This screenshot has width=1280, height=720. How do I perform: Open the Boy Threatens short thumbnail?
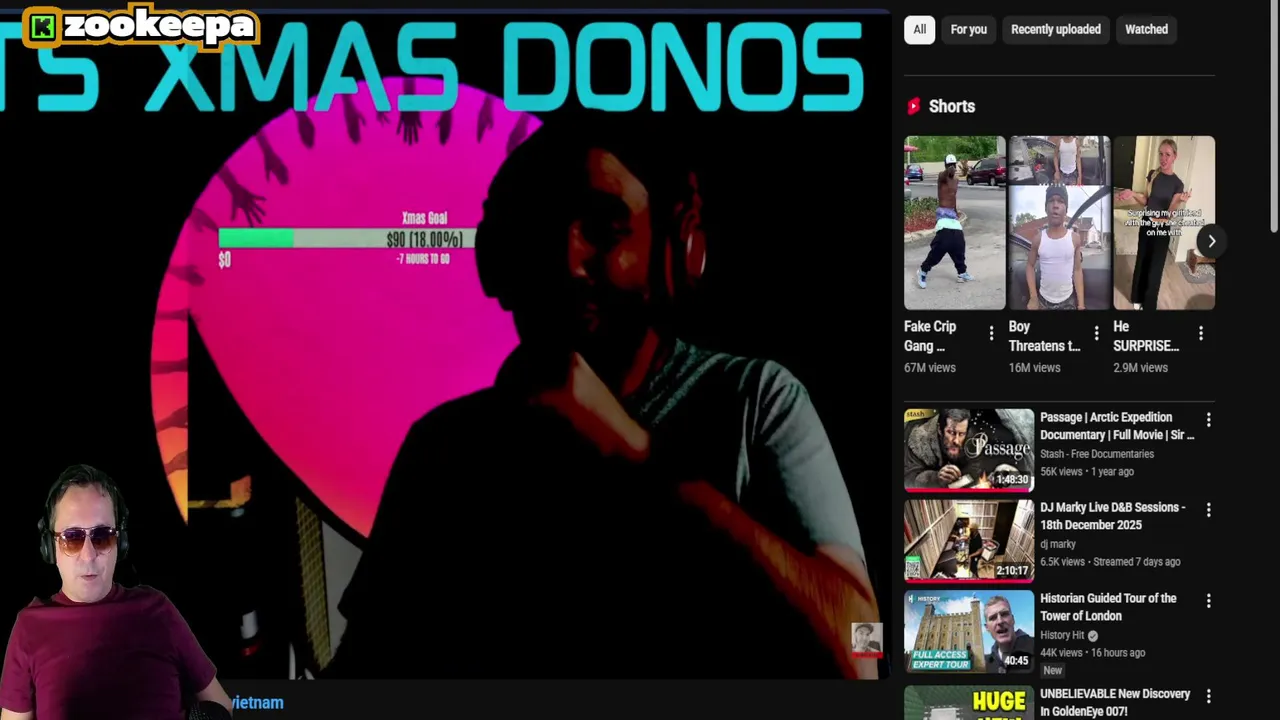(1059, 223)
